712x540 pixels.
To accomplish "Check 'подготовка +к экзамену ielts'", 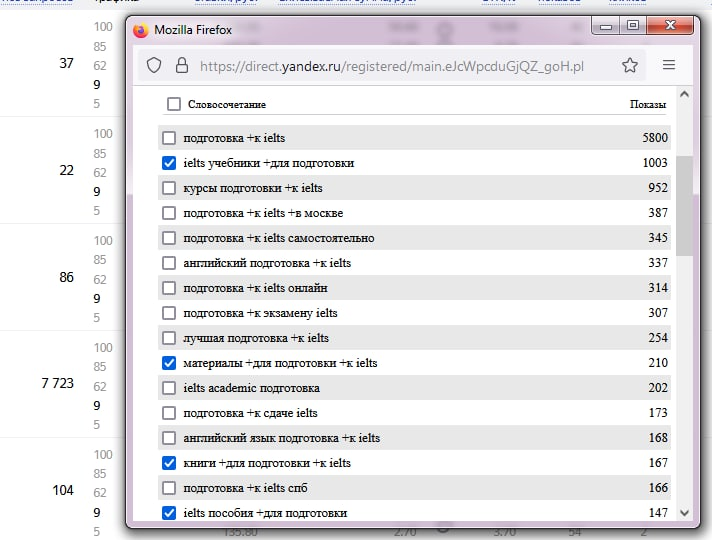I will tap(169, 312).
